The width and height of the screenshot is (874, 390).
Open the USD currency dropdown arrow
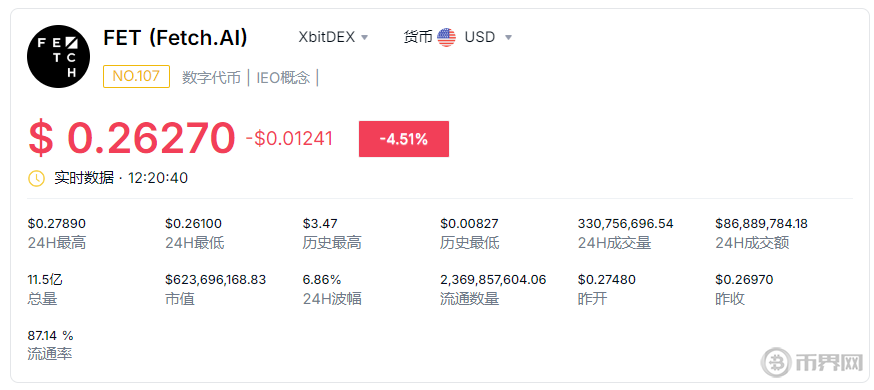click(508, 38)
